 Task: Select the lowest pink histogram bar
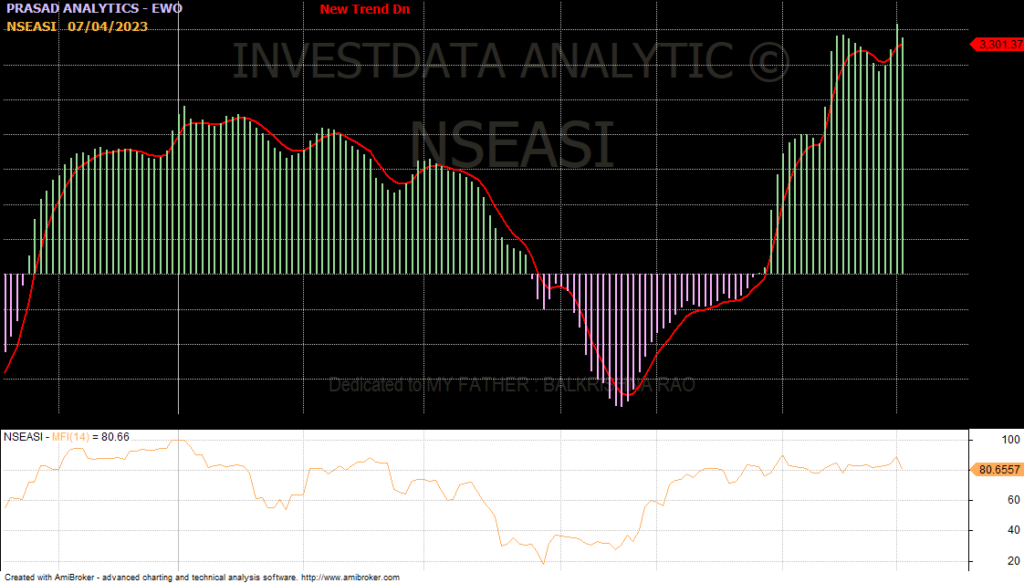(x=621, y=340)
